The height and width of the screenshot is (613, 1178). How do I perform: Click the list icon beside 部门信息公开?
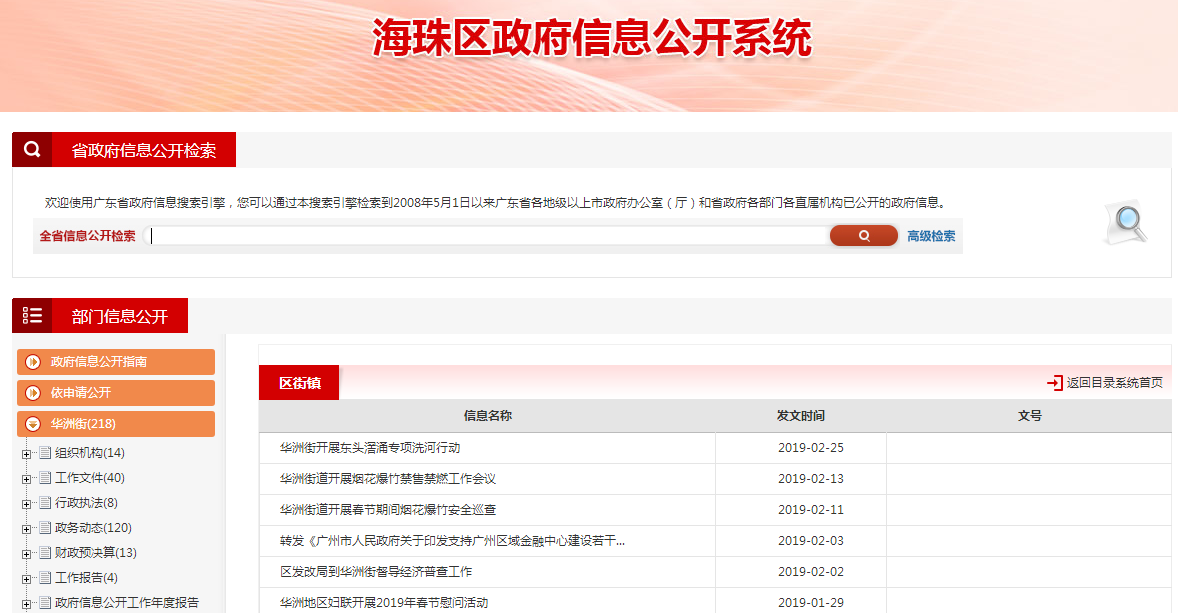click(32, 316)
